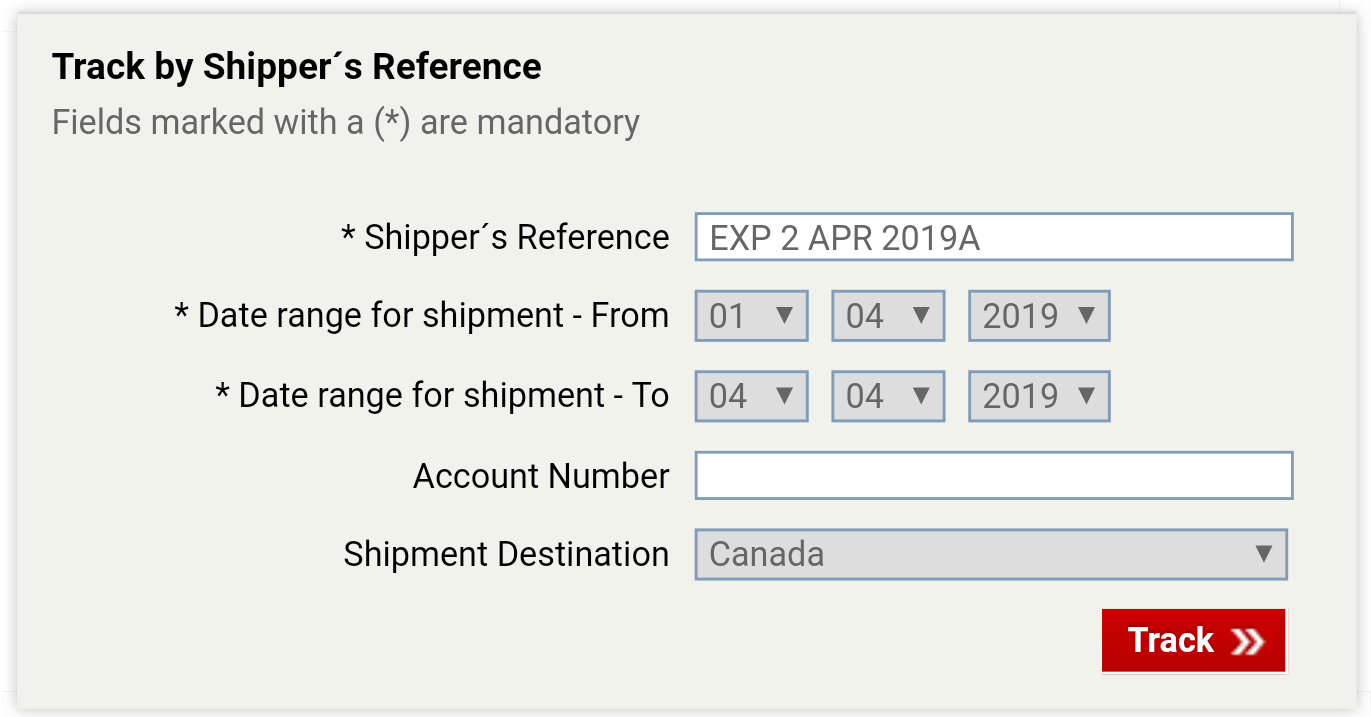Click the Shipment Destination label
Screen dimensions: 1371x717
coord(506,554)
